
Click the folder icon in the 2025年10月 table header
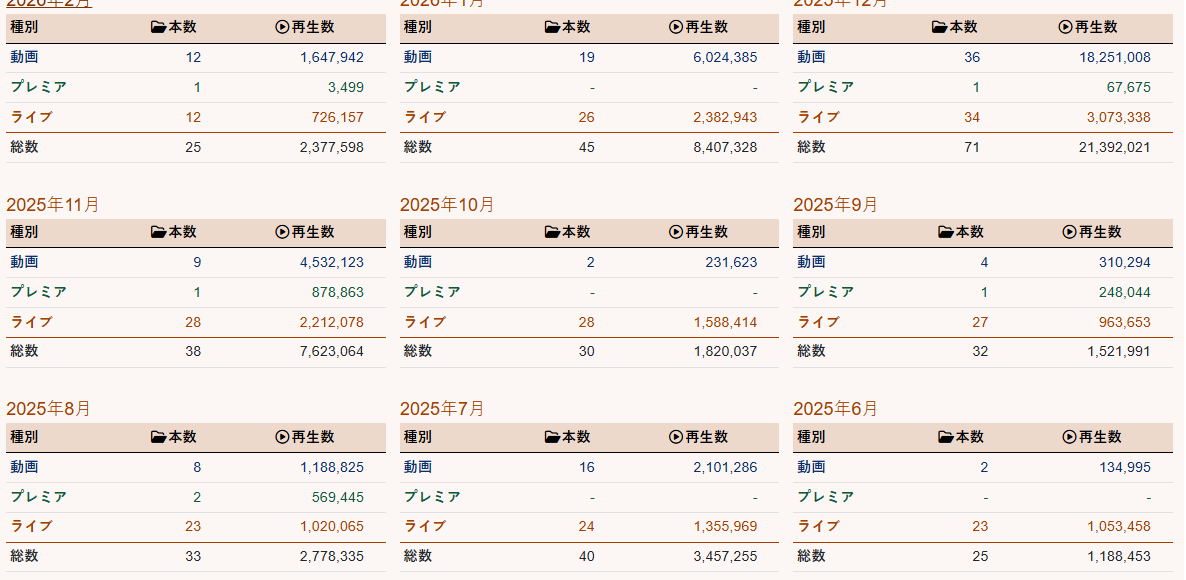pyautogui.click(x=552, y=232)
